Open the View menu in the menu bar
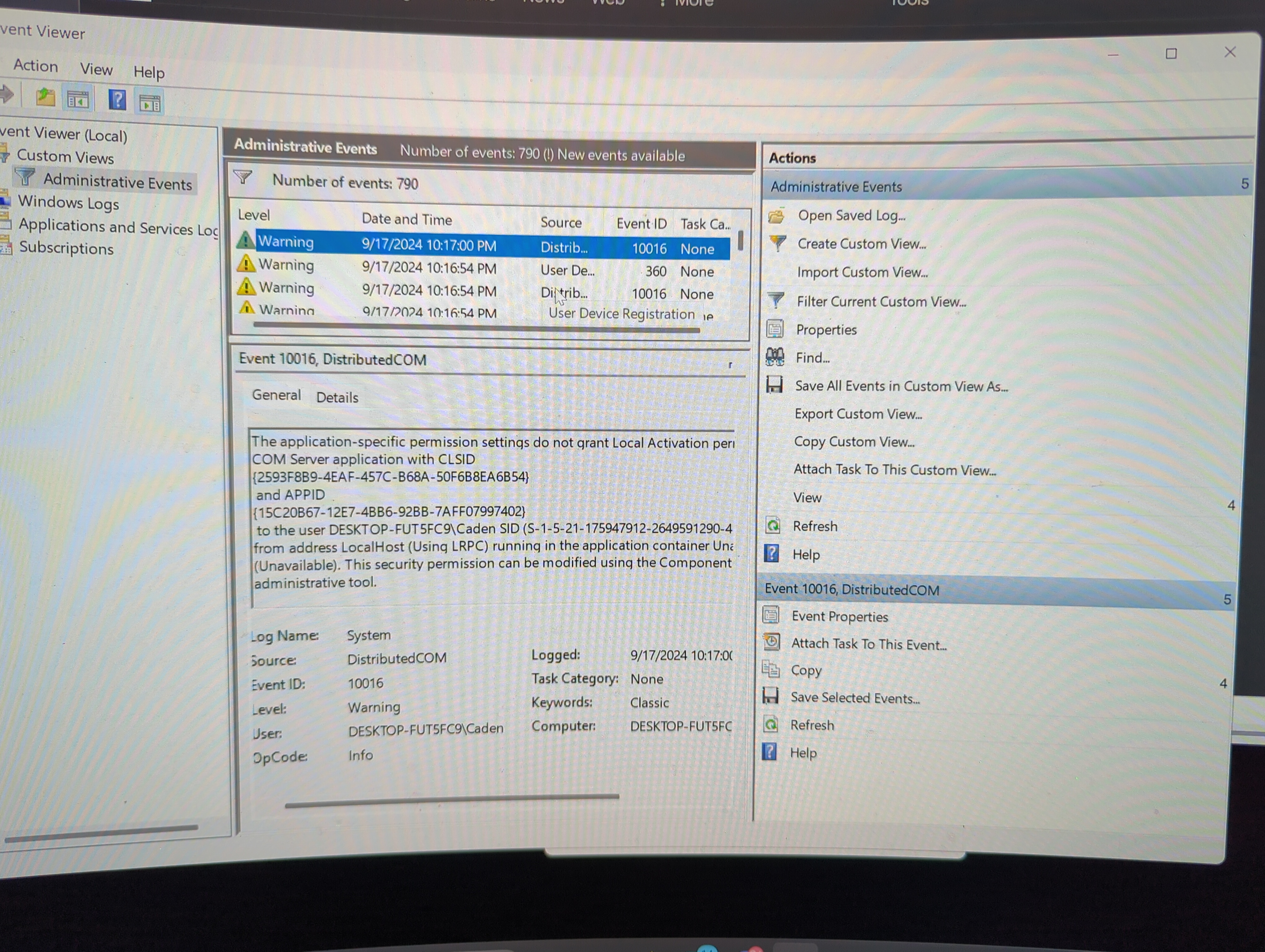 coord(96,69)
